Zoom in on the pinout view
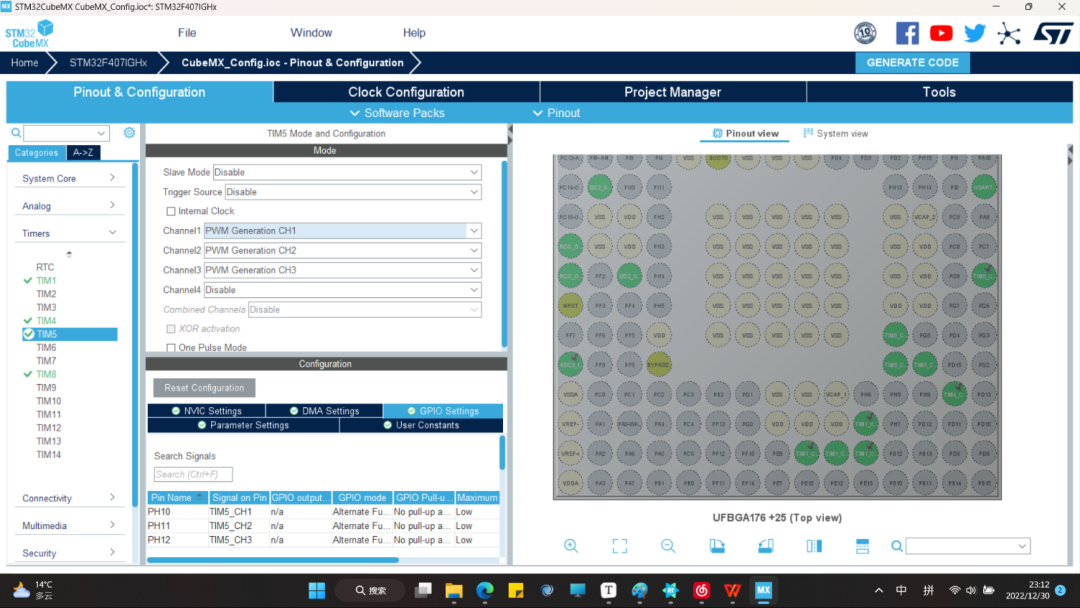This screenshot has width=1080, height=608. coord(571,546)
